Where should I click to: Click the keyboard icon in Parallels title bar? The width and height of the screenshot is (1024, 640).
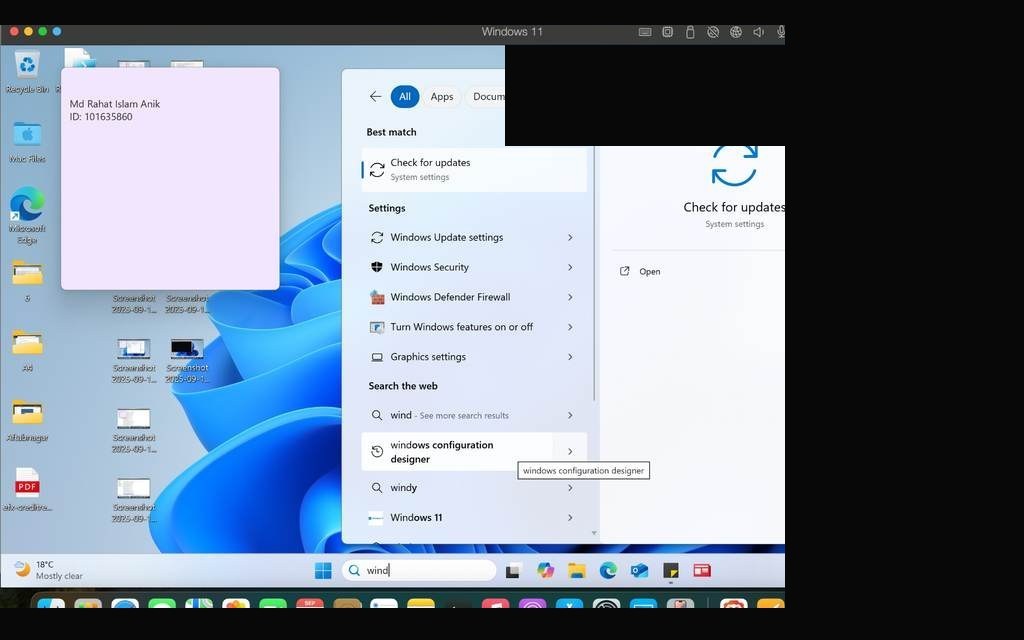[645, 32]
